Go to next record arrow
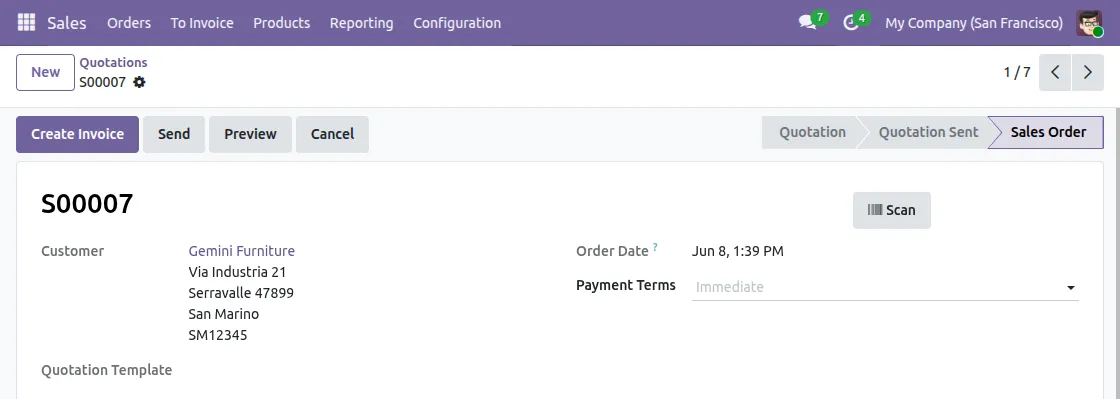Viewport: 1120px width, 399px height. (x=1088, y=72)
